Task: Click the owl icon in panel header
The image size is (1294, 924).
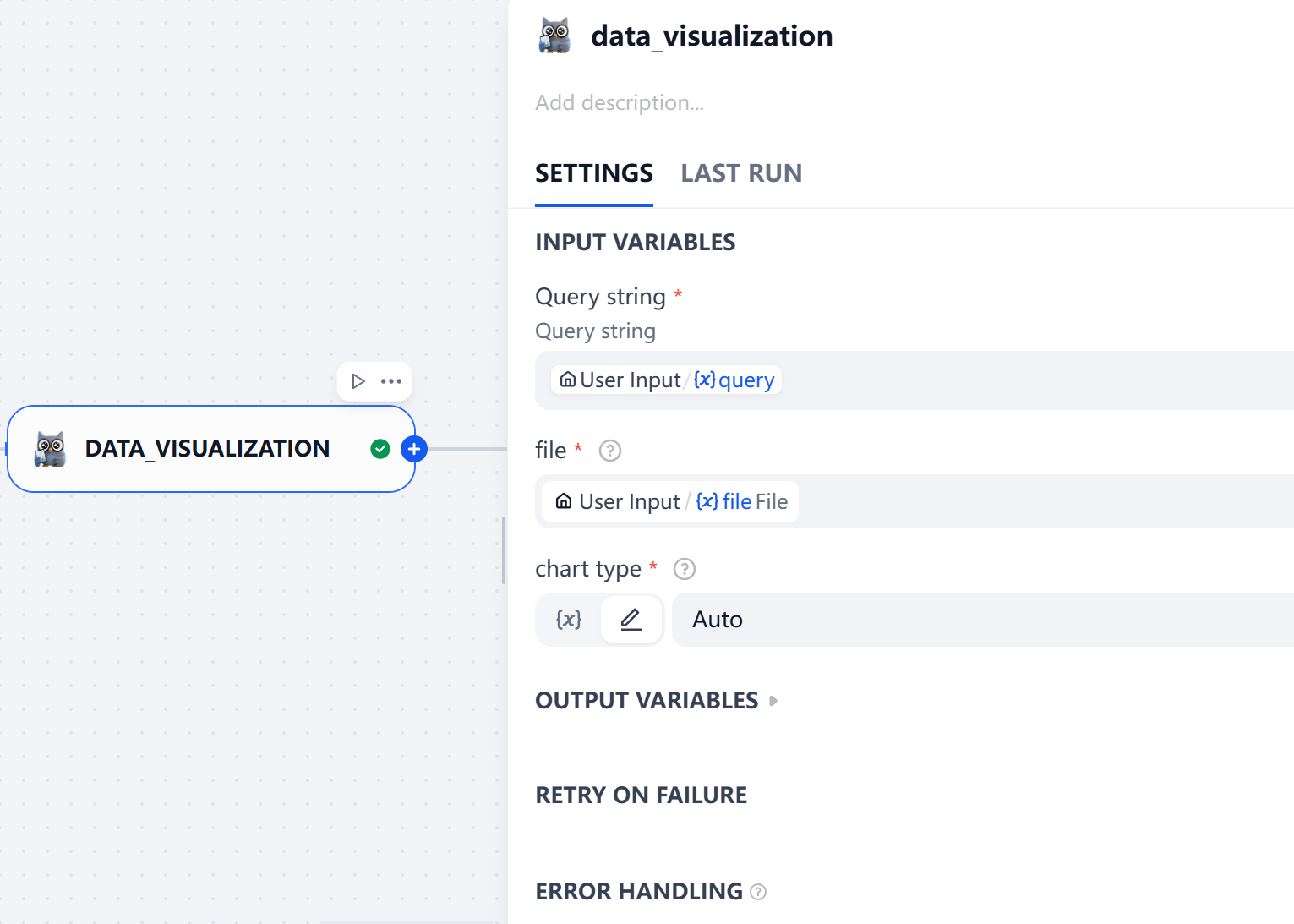Action: [554, 36]
